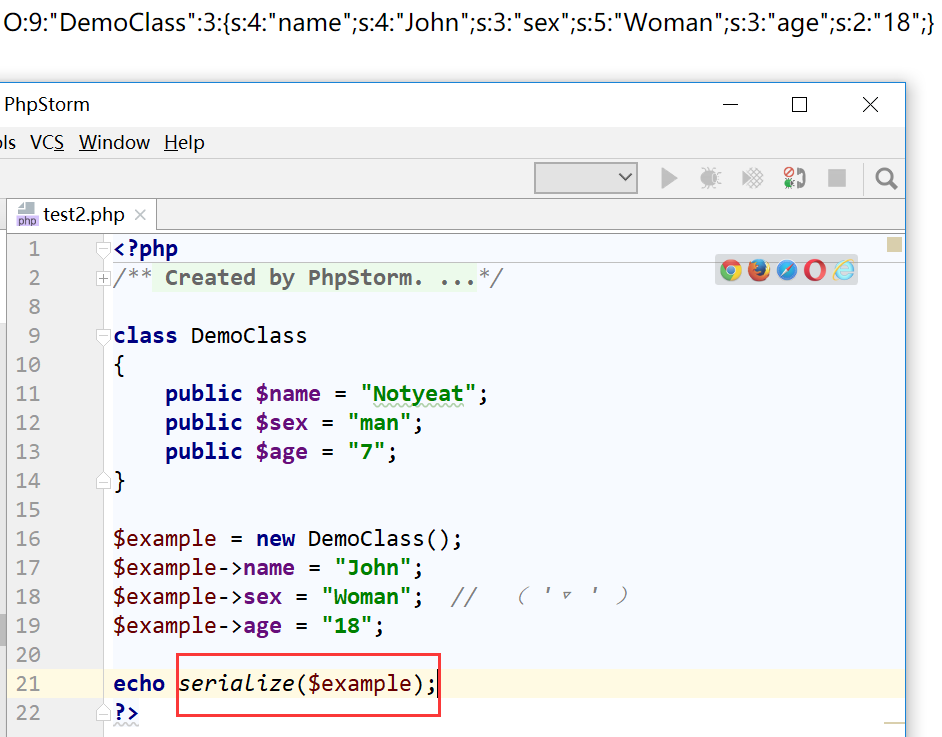
Task: Open page in Opera browser icon
Action: point(815,271)
